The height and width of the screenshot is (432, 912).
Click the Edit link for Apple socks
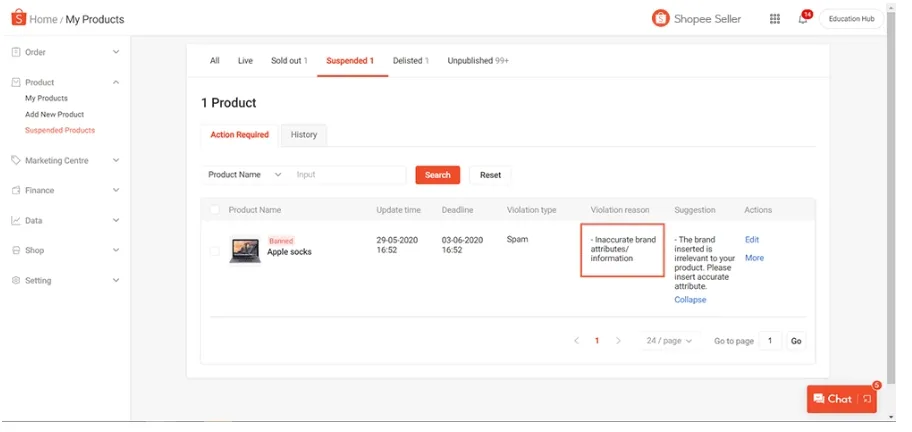coord(751,240)
